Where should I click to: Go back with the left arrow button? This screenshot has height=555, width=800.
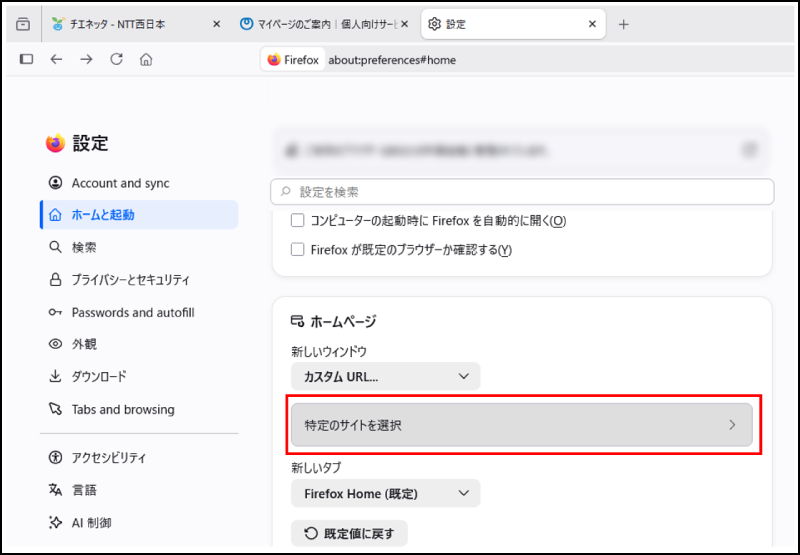pos(56,59)
